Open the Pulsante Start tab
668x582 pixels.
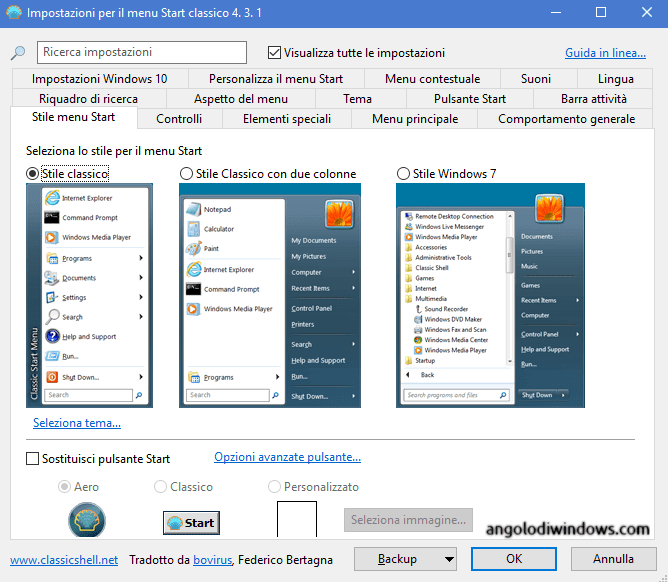coord(469,98)
